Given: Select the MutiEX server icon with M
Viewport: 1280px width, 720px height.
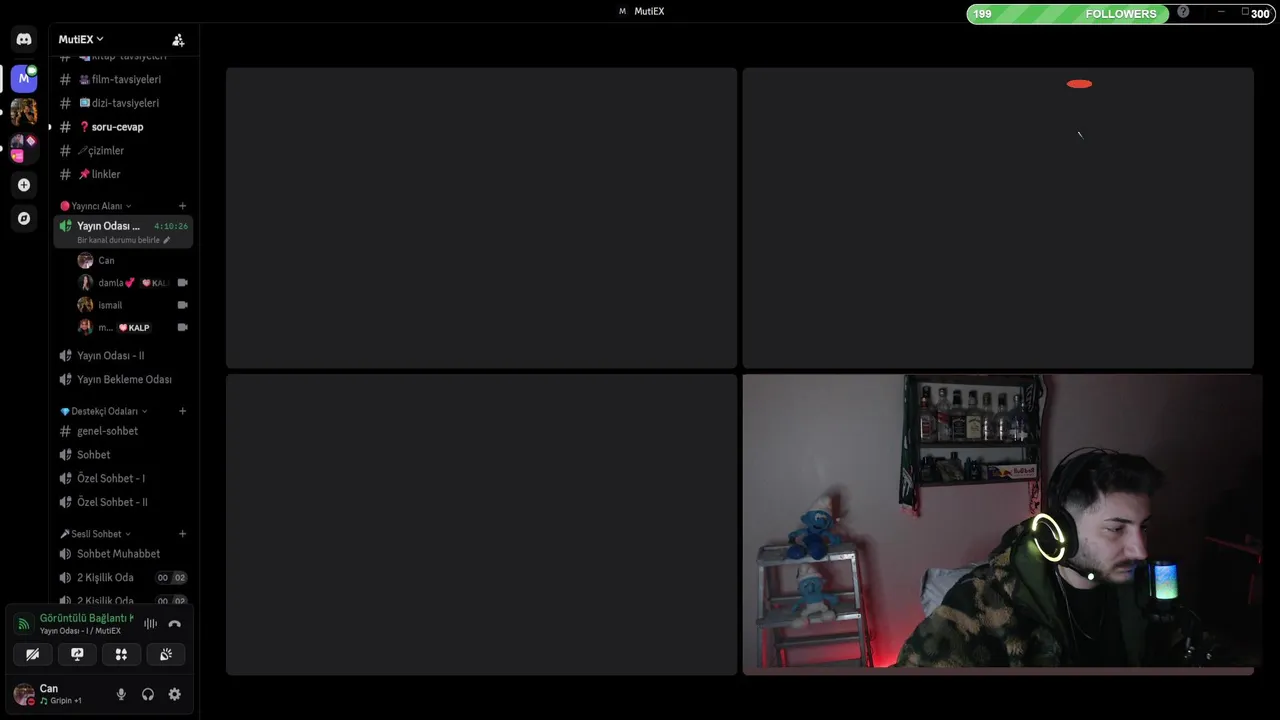Looking at the screenshot, I should tap(24, 78).
